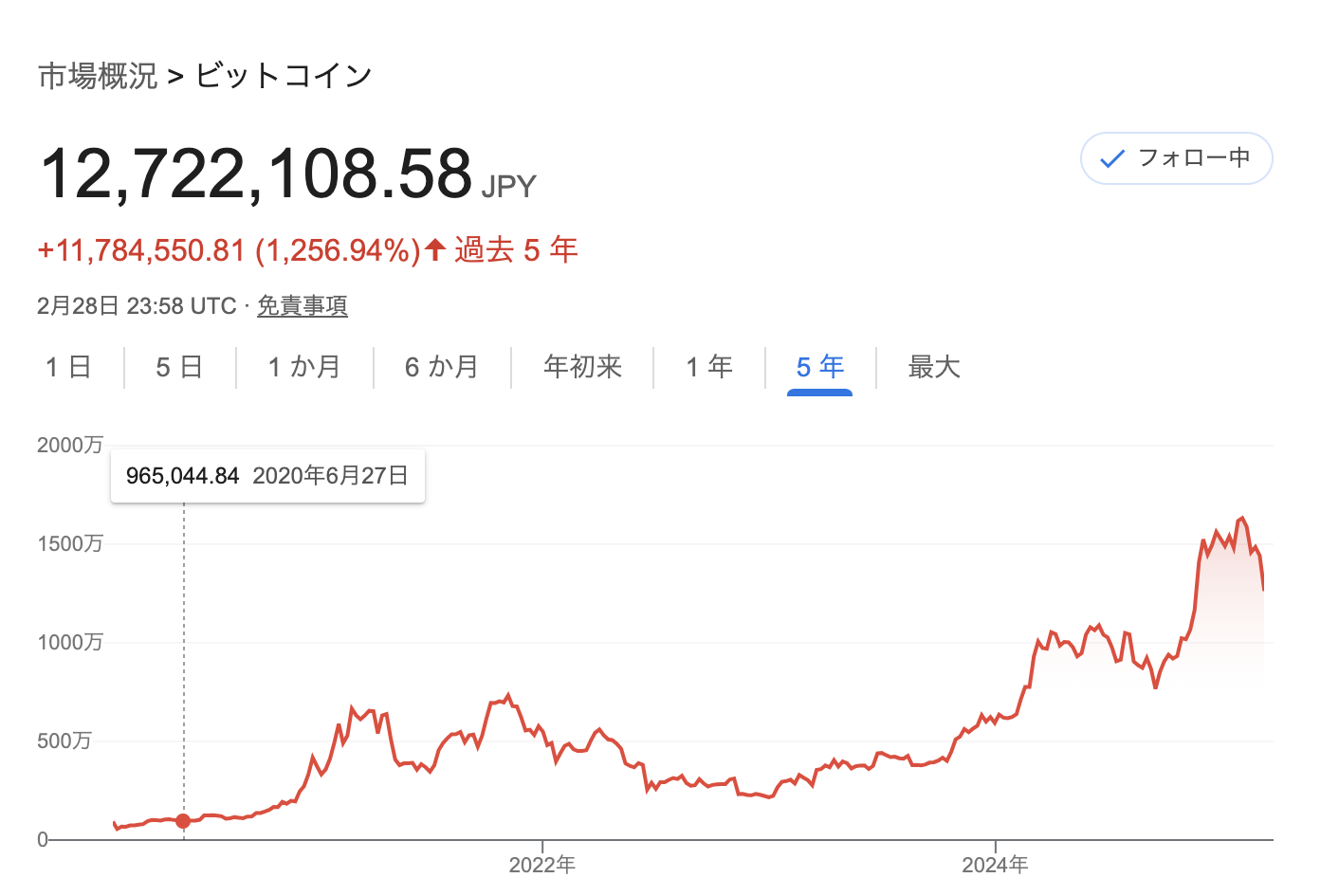
Task: Select the 1 年 time range tab
Action: pos(709,367)
